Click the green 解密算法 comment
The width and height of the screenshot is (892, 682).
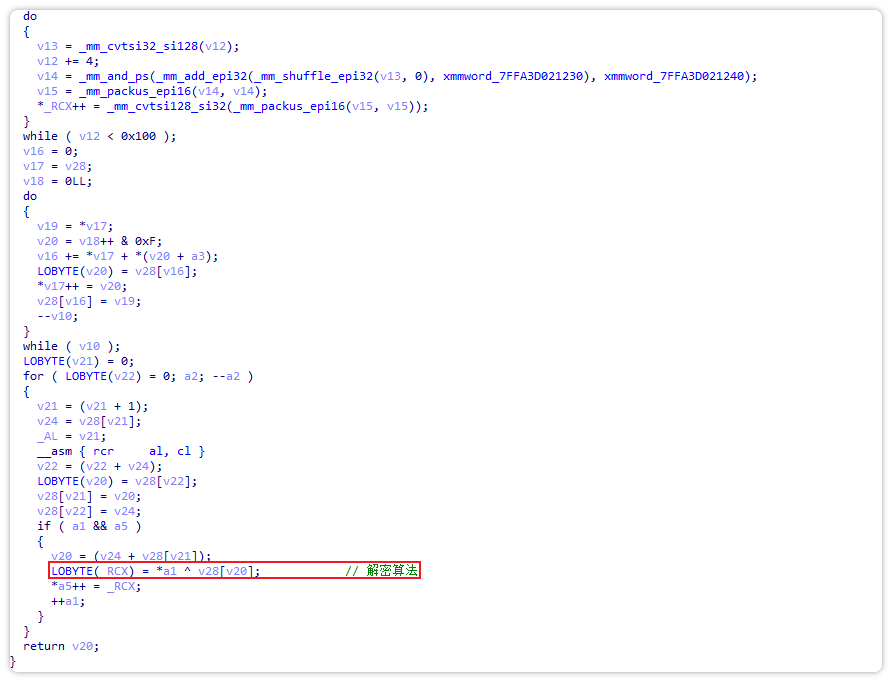click(391, 571)
